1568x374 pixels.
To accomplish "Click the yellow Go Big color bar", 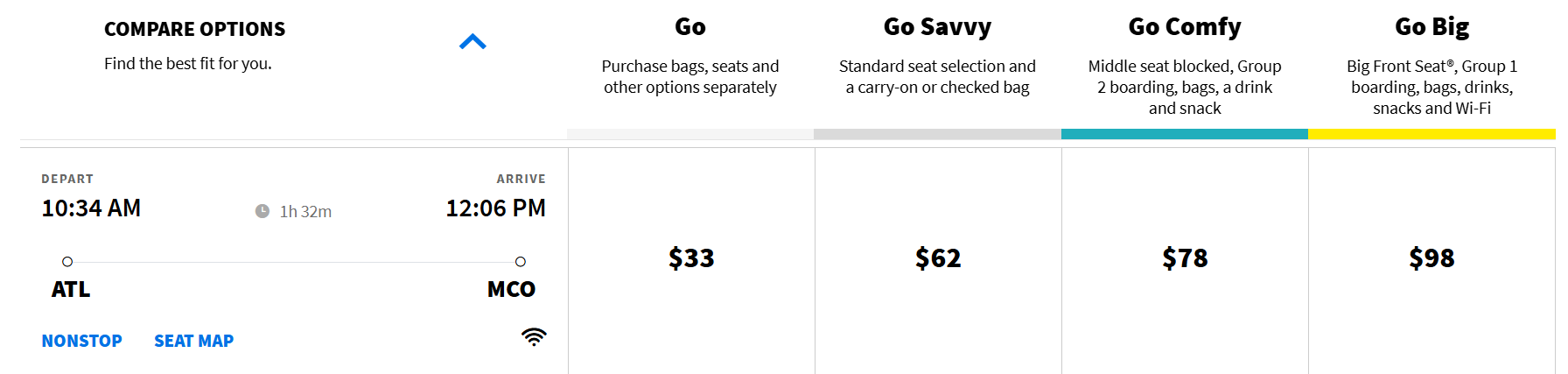I will [1431, 134].
